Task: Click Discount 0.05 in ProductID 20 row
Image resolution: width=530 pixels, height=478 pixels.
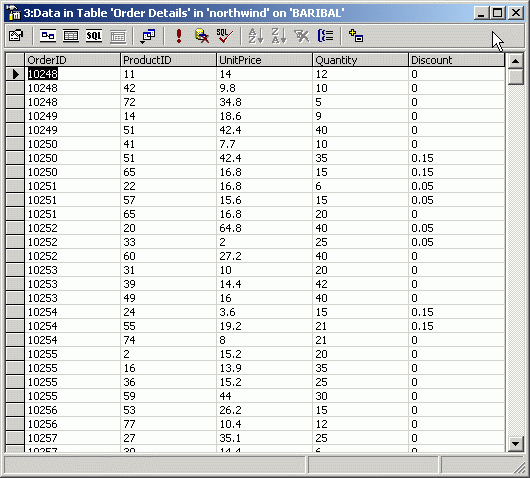Action: pyautogui.click(x=456, y=228)
